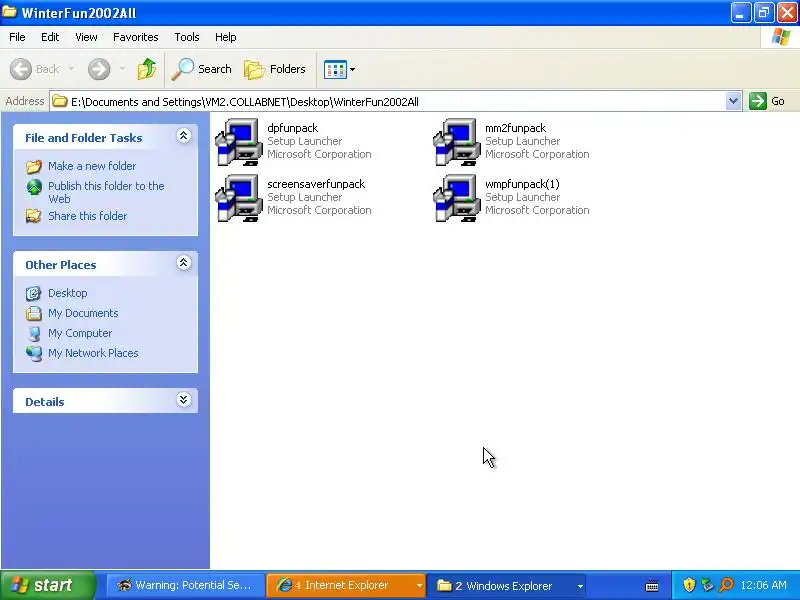This screenshot has width=800, height=600.
Task: Click the share folder icon
Action: pos(34,216)
